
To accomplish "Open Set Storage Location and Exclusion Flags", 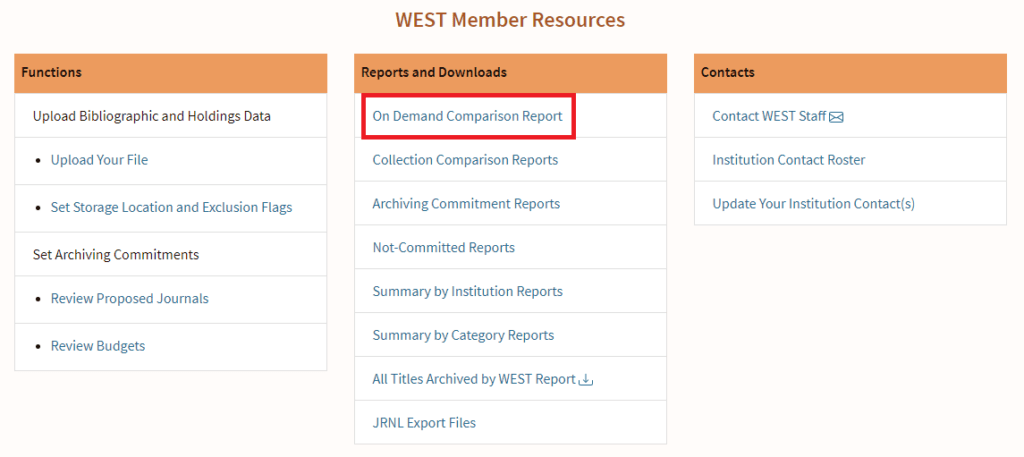I will pyautogui.click(x=172, y=208).
